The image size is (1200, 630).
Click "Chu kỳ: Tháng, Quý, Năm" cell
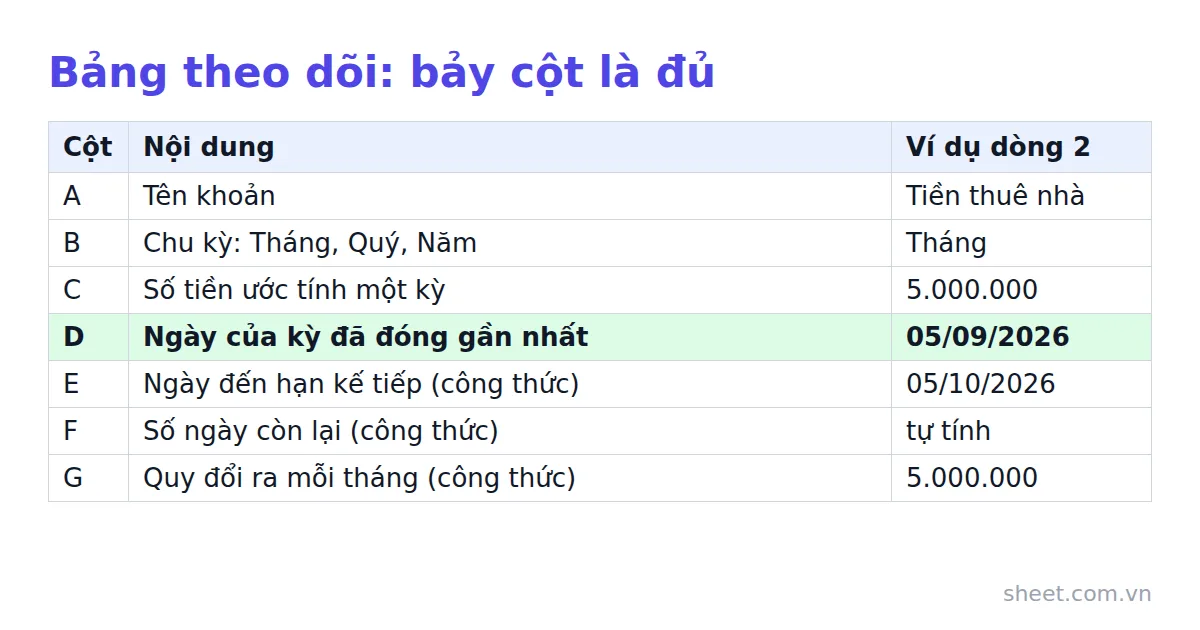(x=510, y=243)
